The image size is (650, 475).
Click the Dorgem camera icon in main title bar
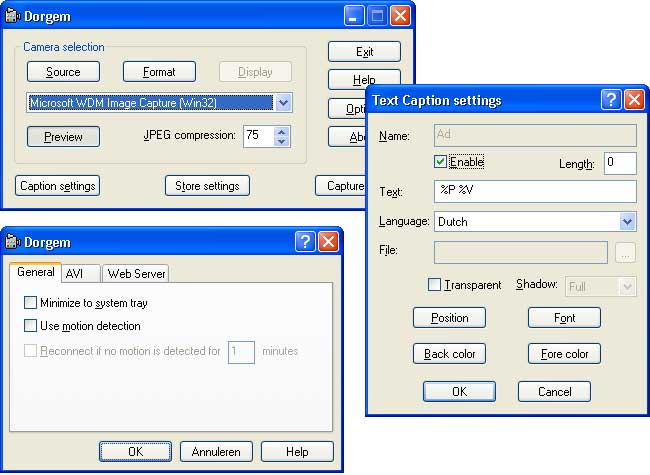[13, 16]
